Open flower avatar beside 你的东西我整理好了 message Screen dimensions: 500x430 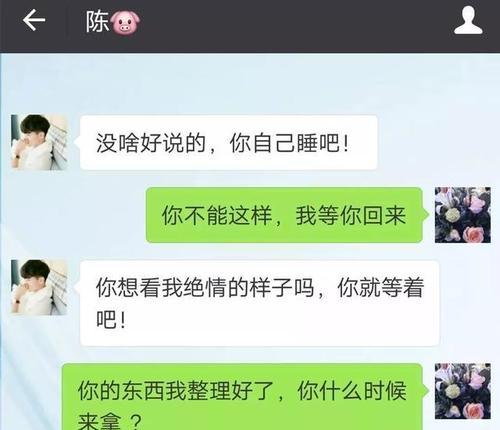(x=463, y=391)
